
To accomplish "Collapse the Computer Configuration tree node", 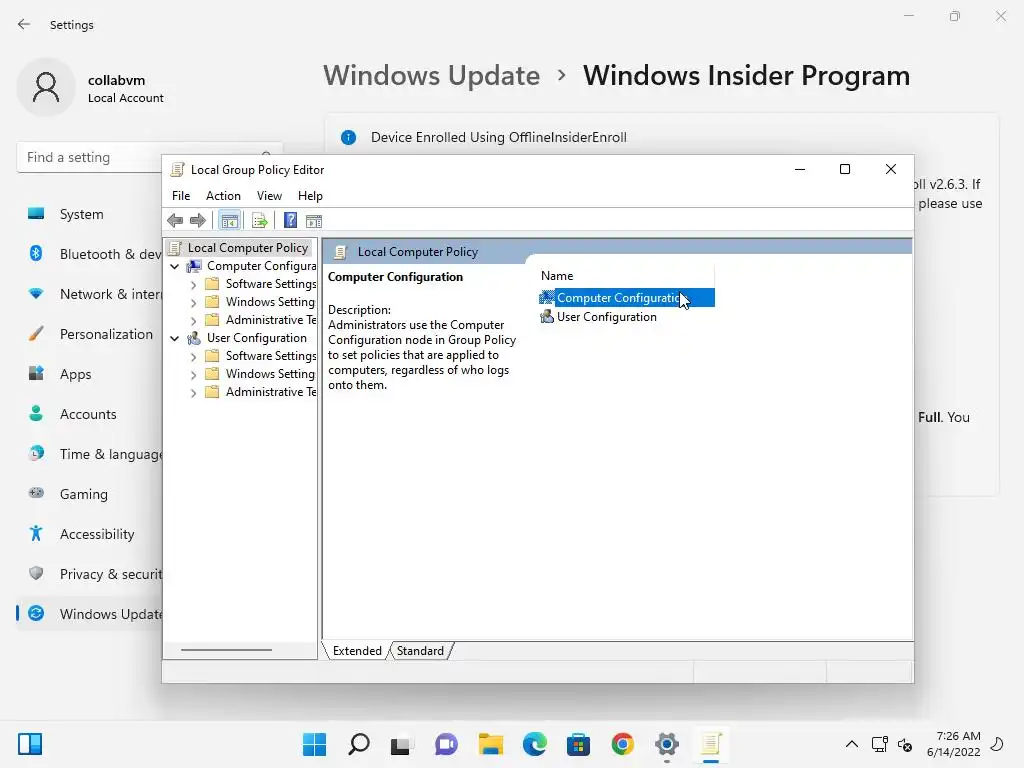I will tap(174, 266).
